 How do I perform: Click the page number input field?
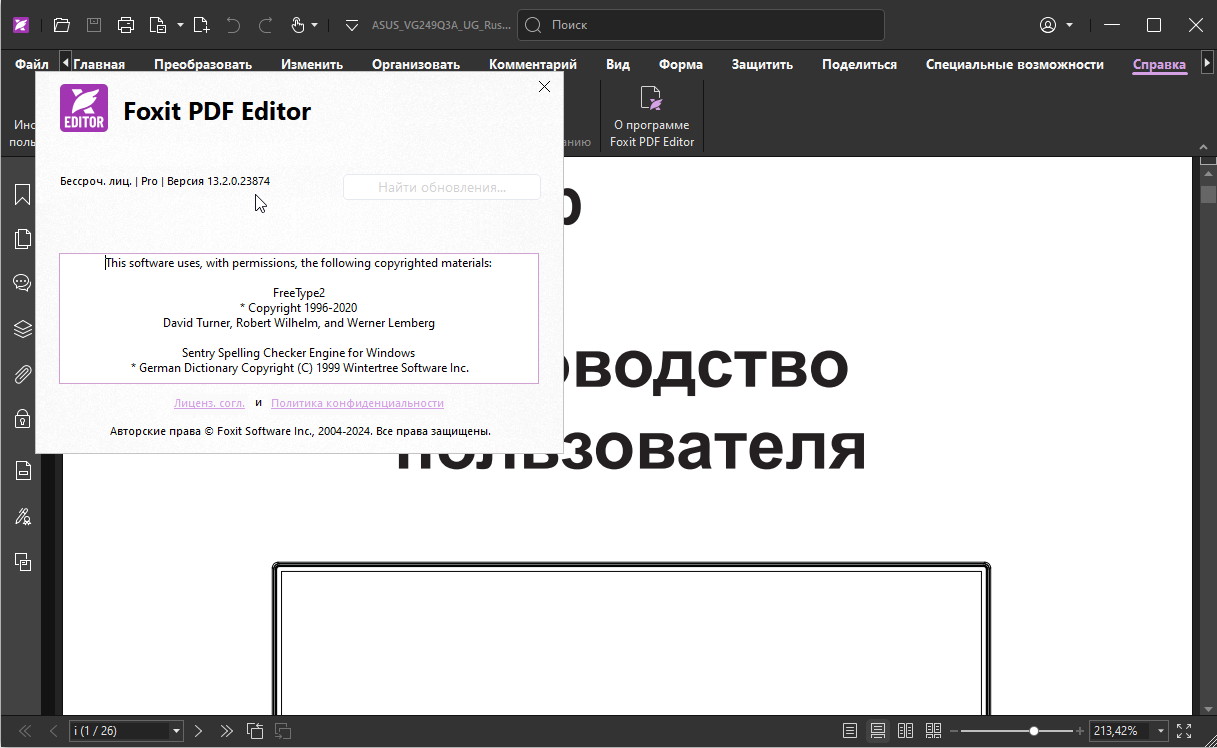[119, 731]
